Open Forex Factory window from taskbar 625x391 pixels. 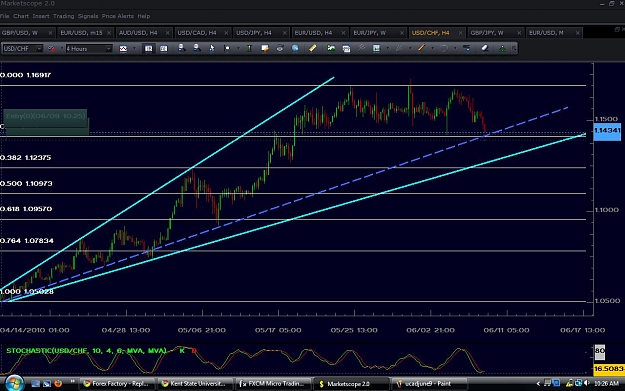116,384
